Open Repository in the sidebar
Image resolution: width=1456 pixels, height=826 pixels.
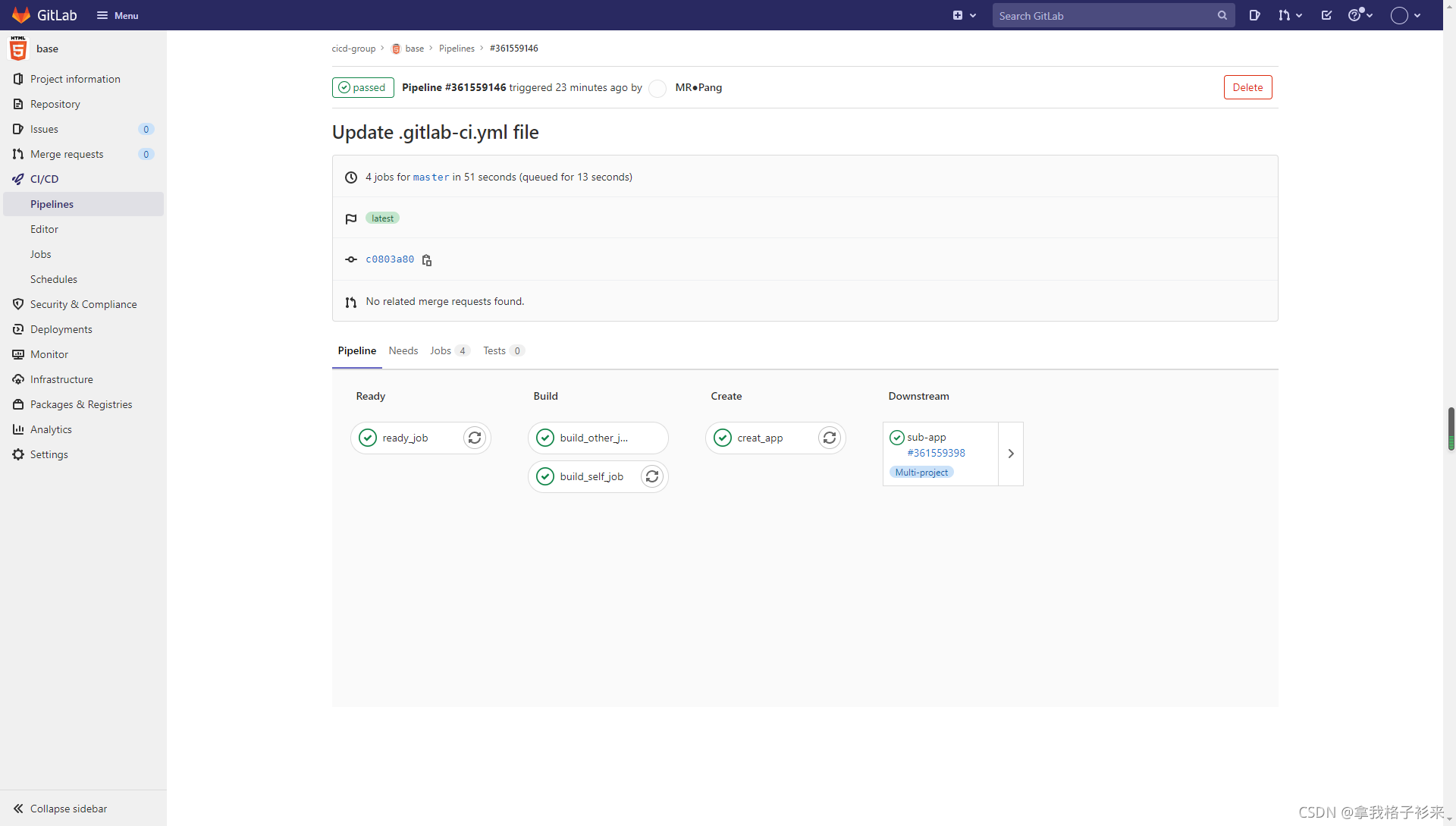click(x=55, y=104)
